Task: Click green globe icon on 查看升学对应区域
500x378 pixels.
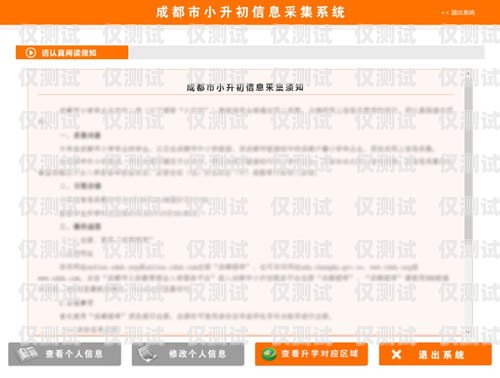Action: tap(269, 354)
